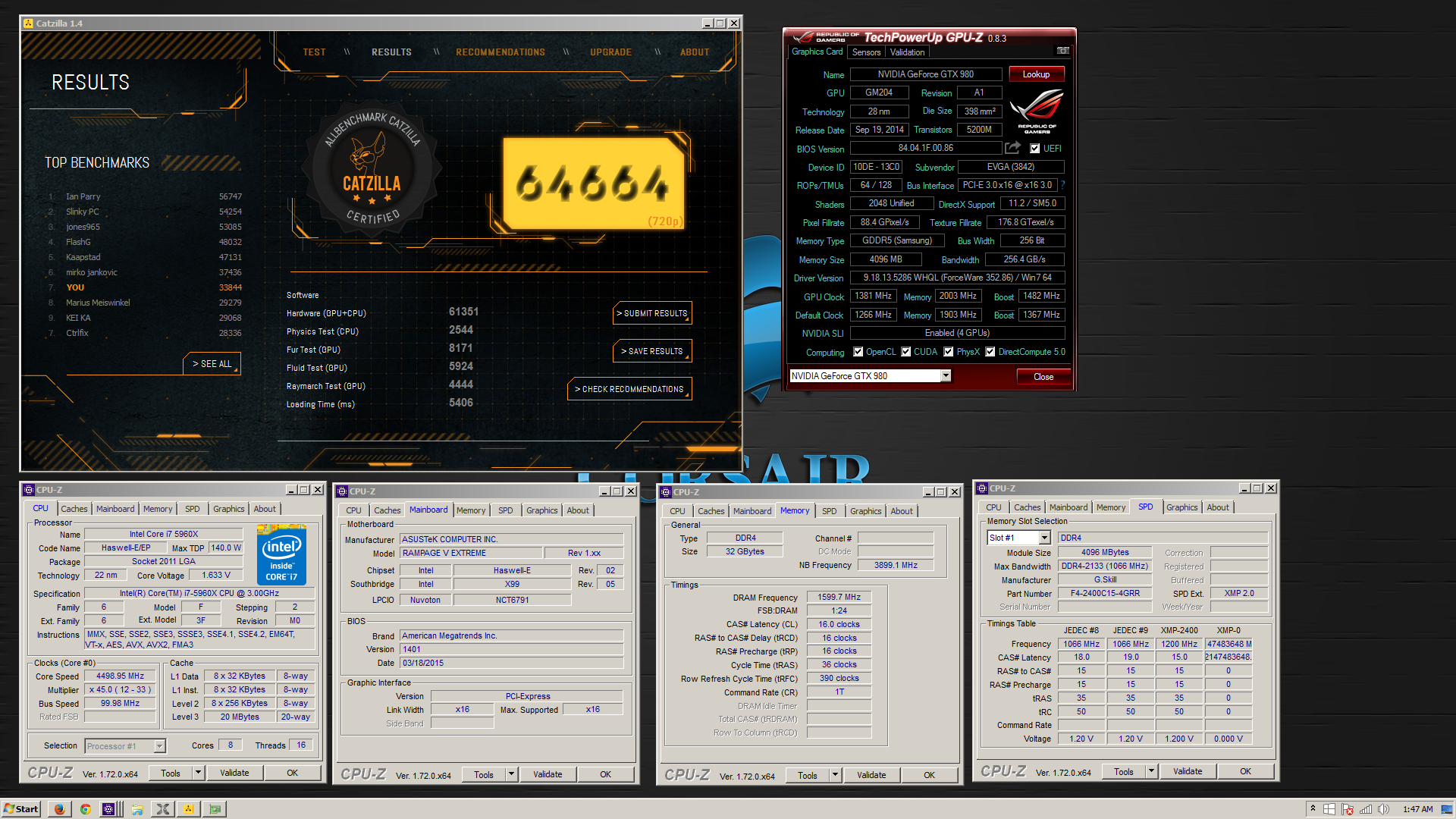Screen dimensions: 1456x819
Task: Switch to Sensors tab in GPU-Z
Action: [866, 52]
